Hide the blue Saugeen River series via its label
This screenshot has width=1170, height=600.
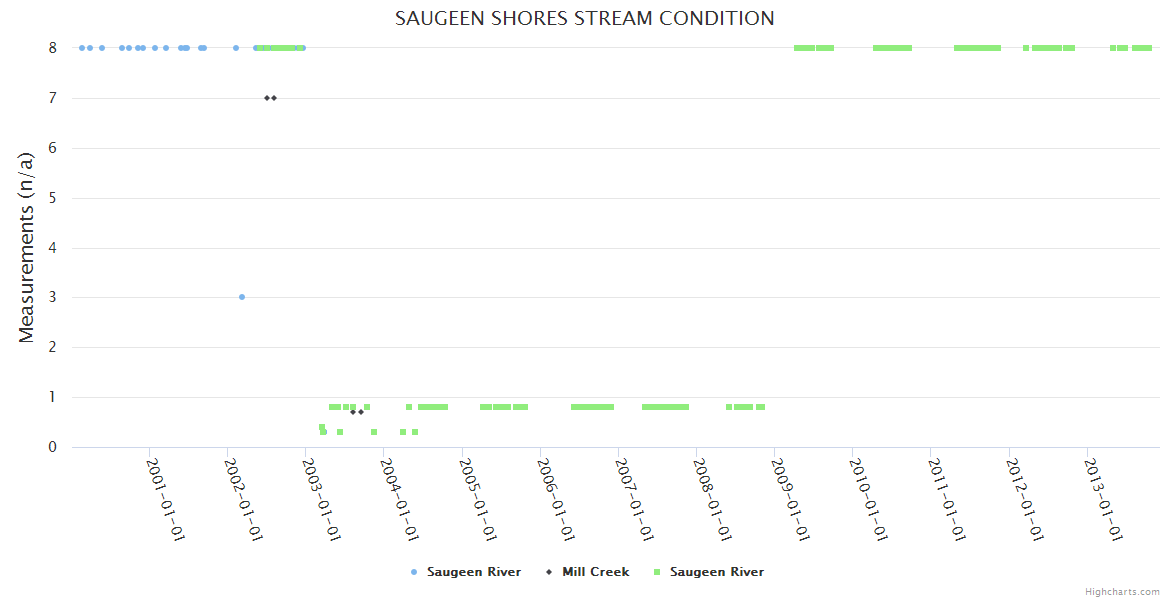(473, 572)
